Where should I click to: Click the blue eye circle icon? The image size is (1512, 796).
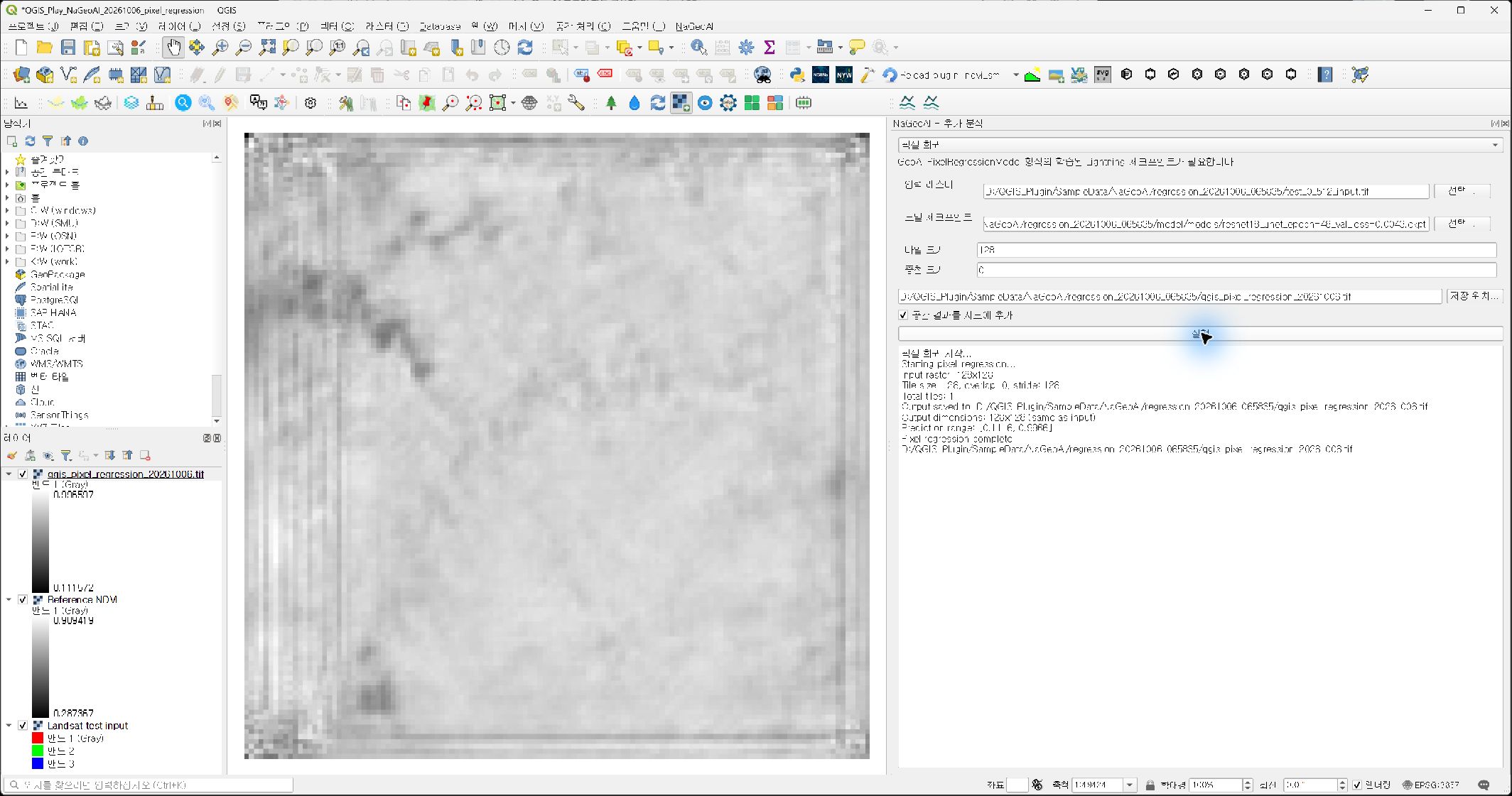click(705, 103)
